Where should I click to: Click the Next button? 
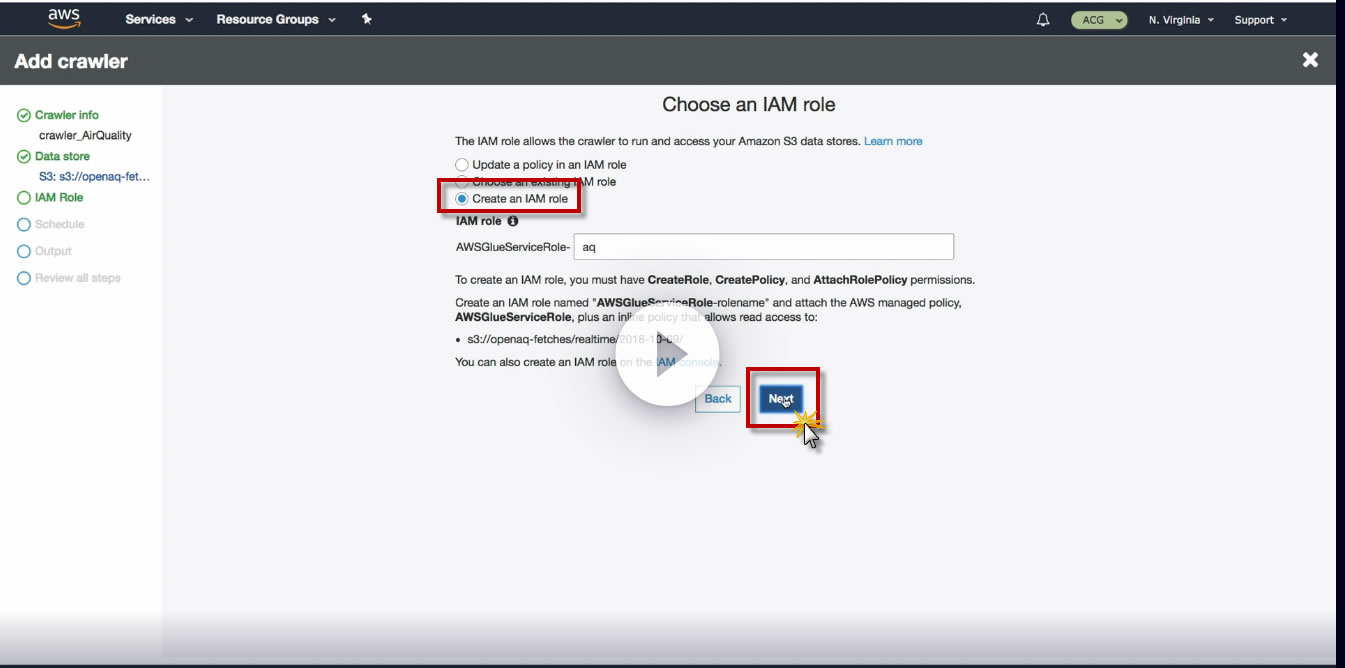pyautogui.click(x=781, y=398)
